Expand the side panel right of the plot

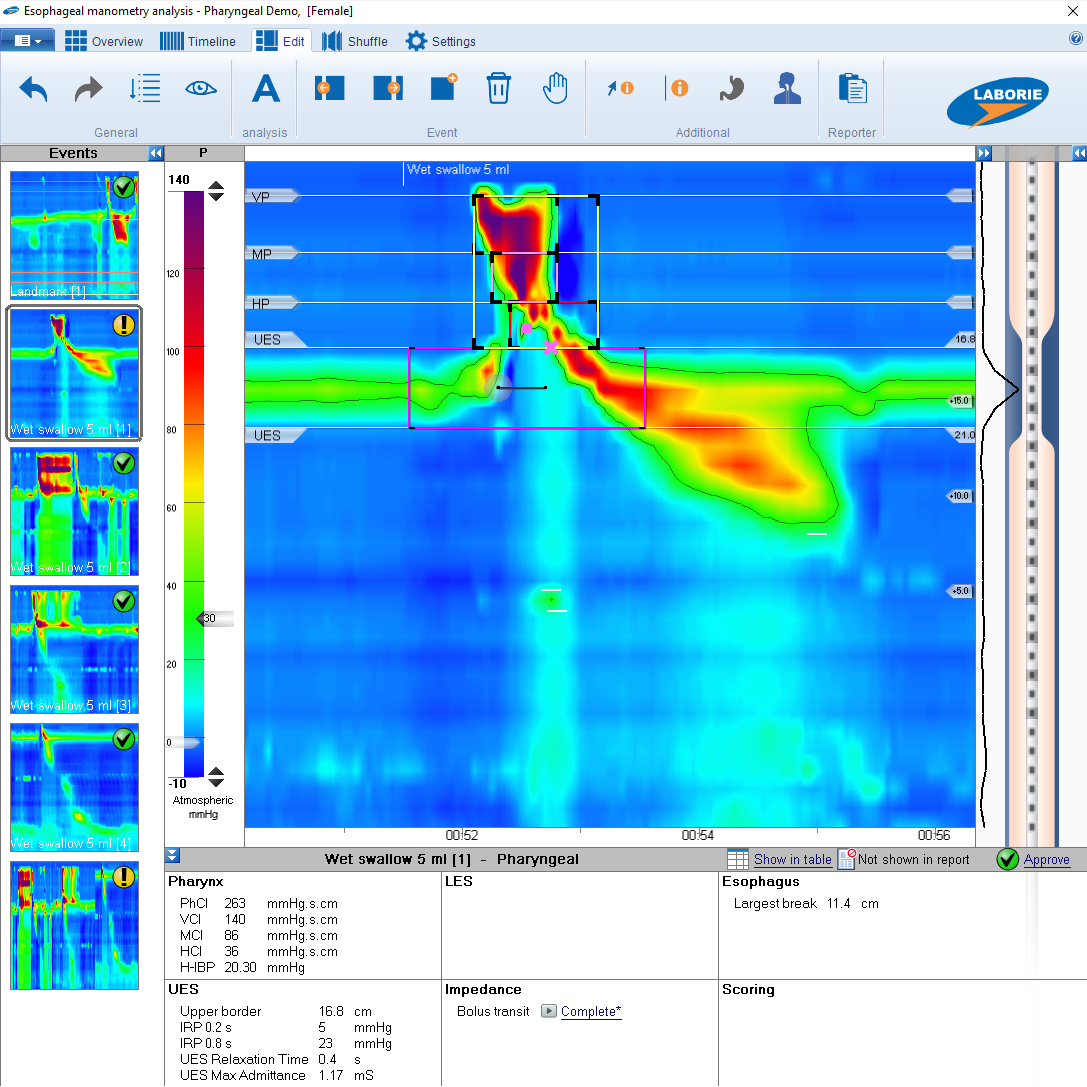coord(984,153)
